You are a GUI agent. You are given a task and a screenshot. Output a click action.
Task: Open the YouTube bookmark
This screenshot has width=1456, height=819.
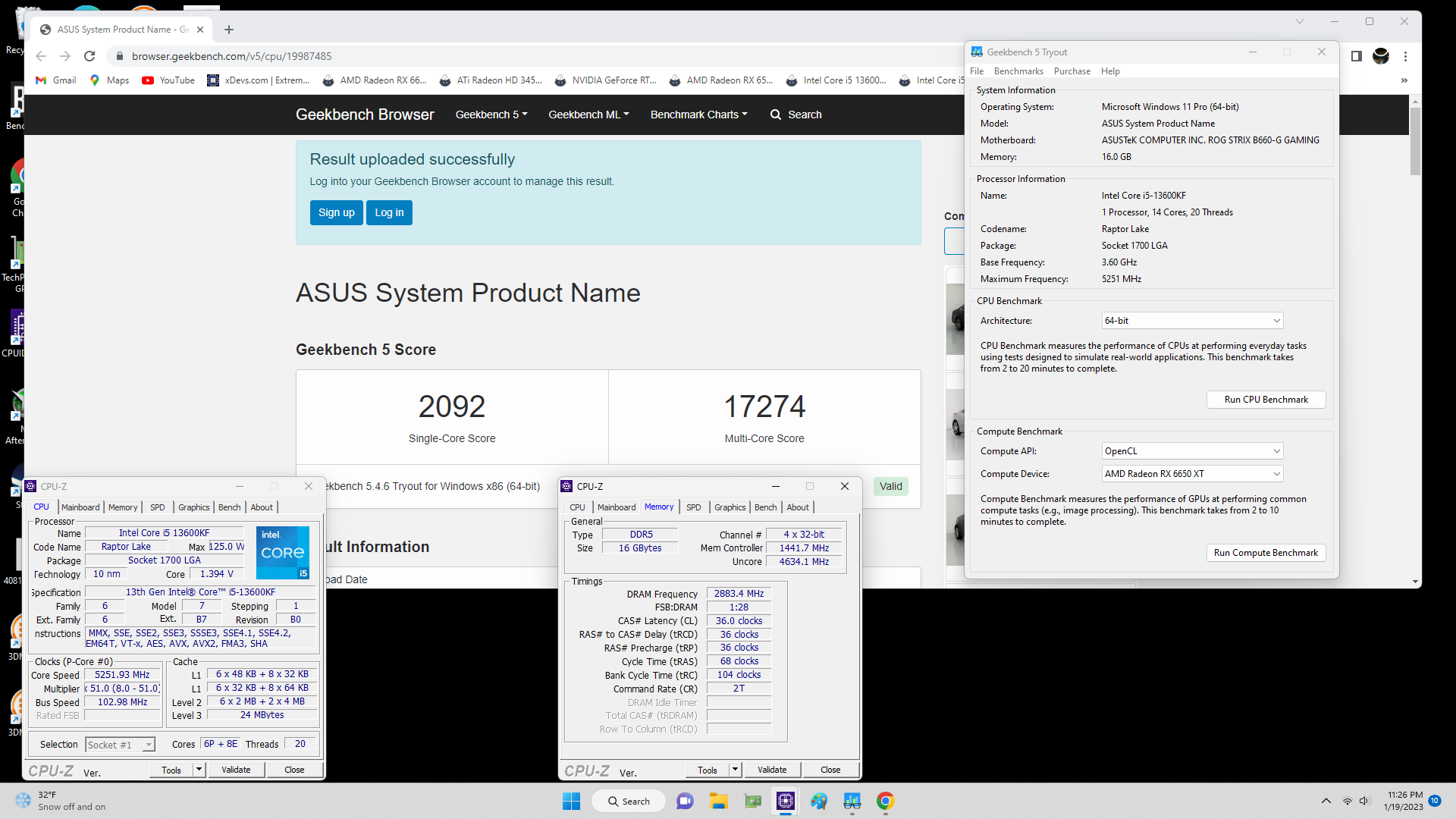168,80
